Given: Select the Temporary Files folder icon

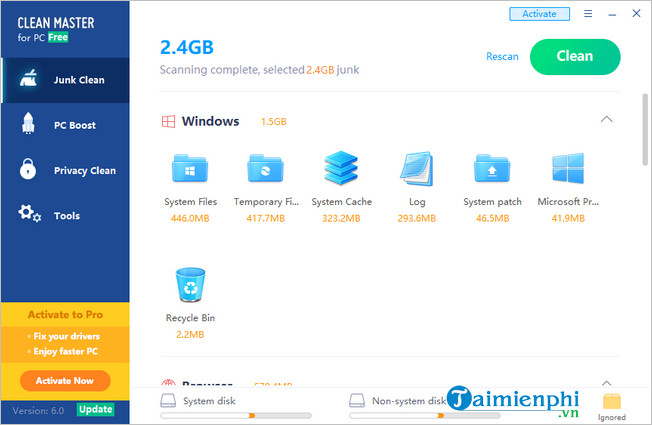Looking at the screenshot, I should point(265,168).
